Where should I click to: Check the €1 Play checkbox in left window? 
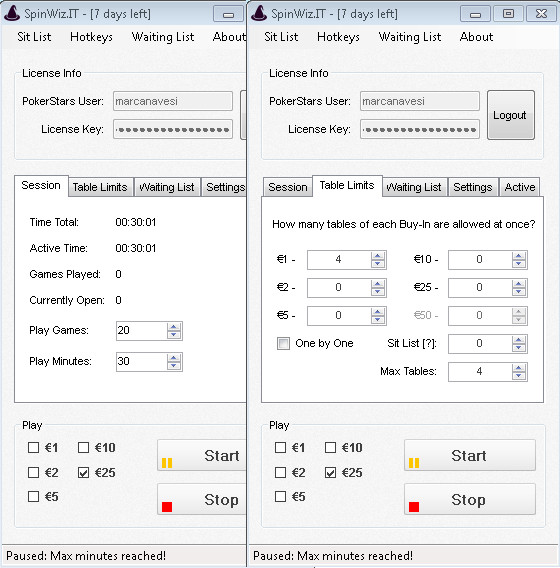pyautogui.click(x=33, y=447)
